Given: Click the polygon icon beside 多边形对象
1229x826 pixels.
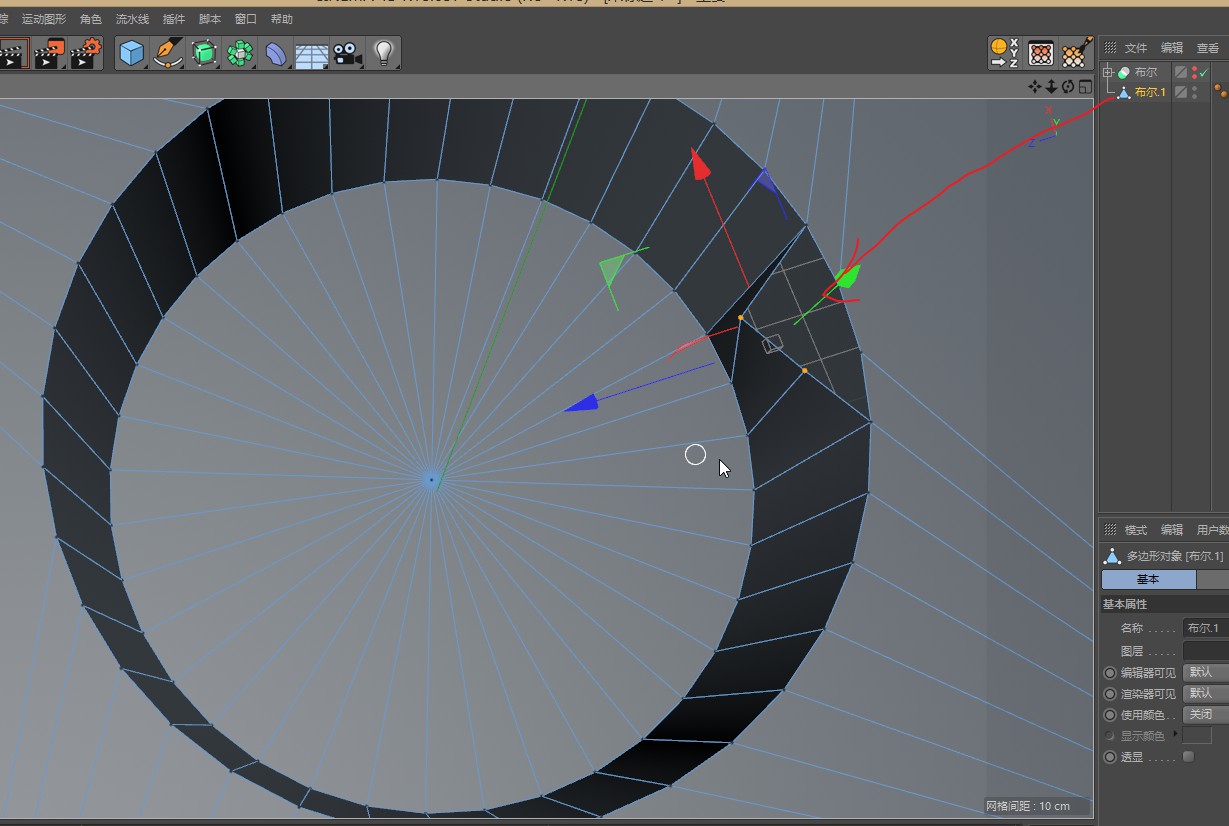Looking at the screenshot, I should click(1112, 556).
